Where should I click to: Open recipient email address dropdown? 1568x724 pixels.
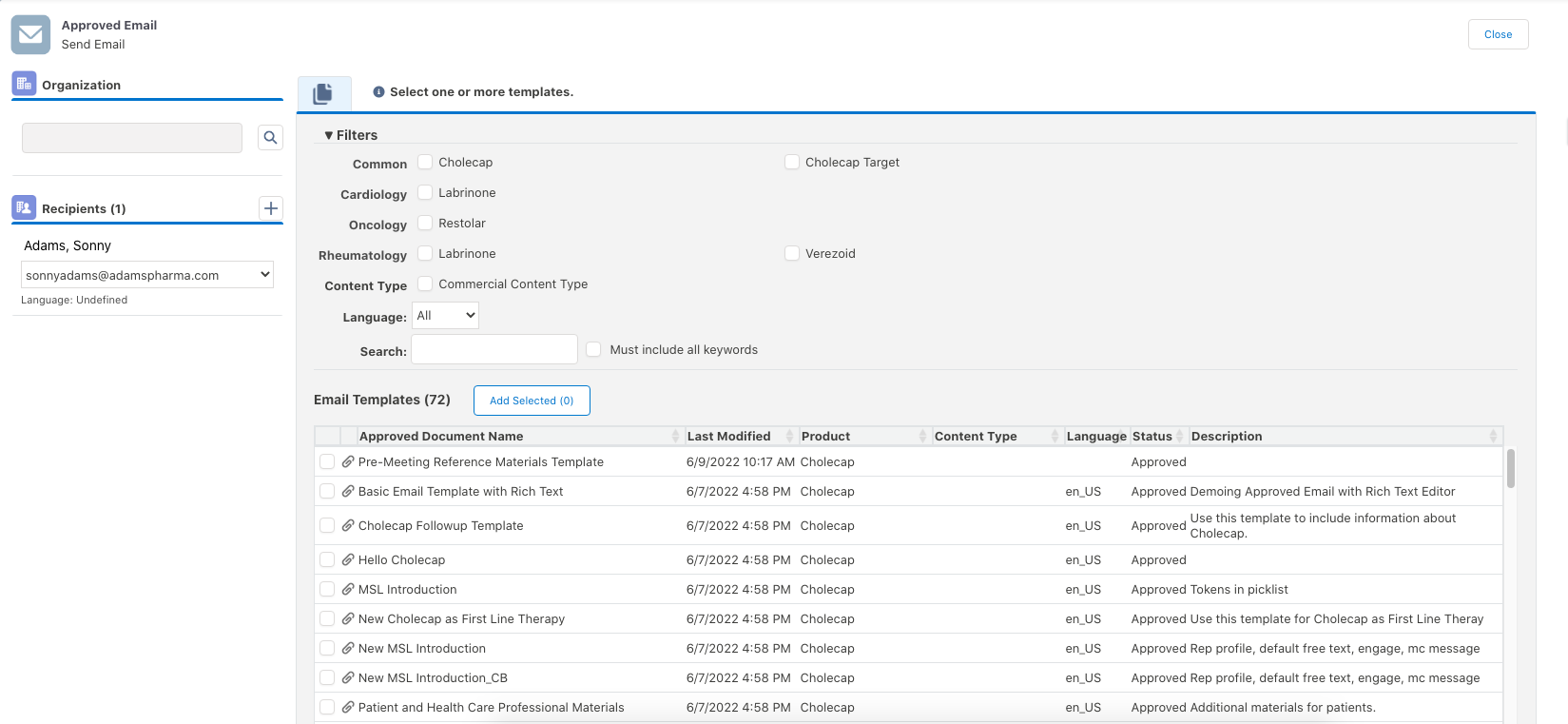coord(147,275)
